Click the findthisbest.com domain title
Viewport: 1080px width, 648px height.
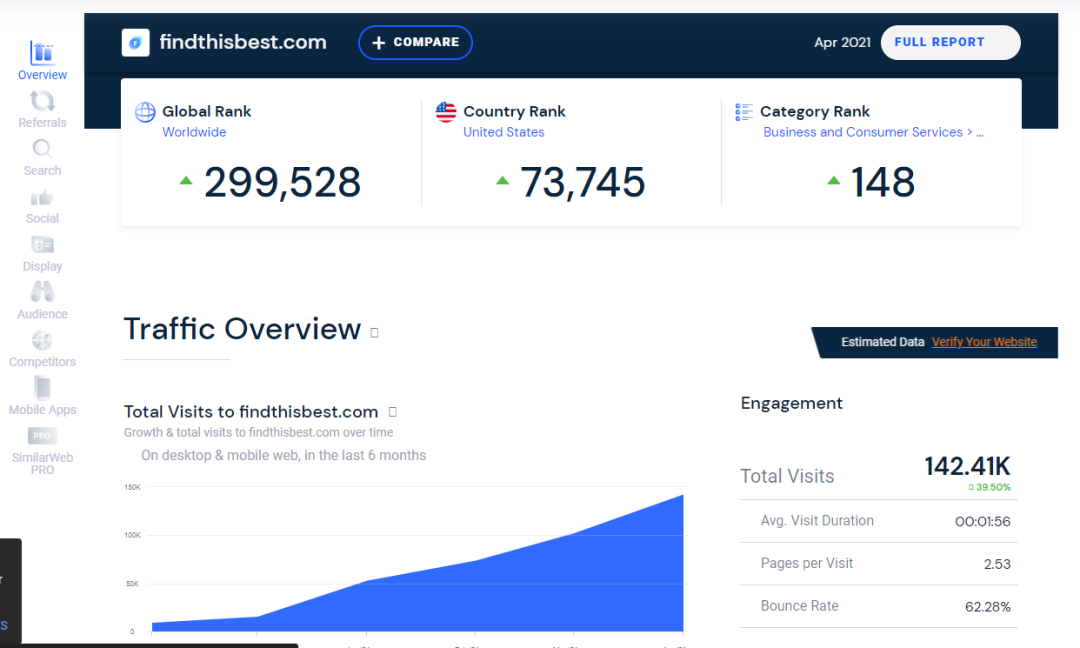(x=243, y=42)
